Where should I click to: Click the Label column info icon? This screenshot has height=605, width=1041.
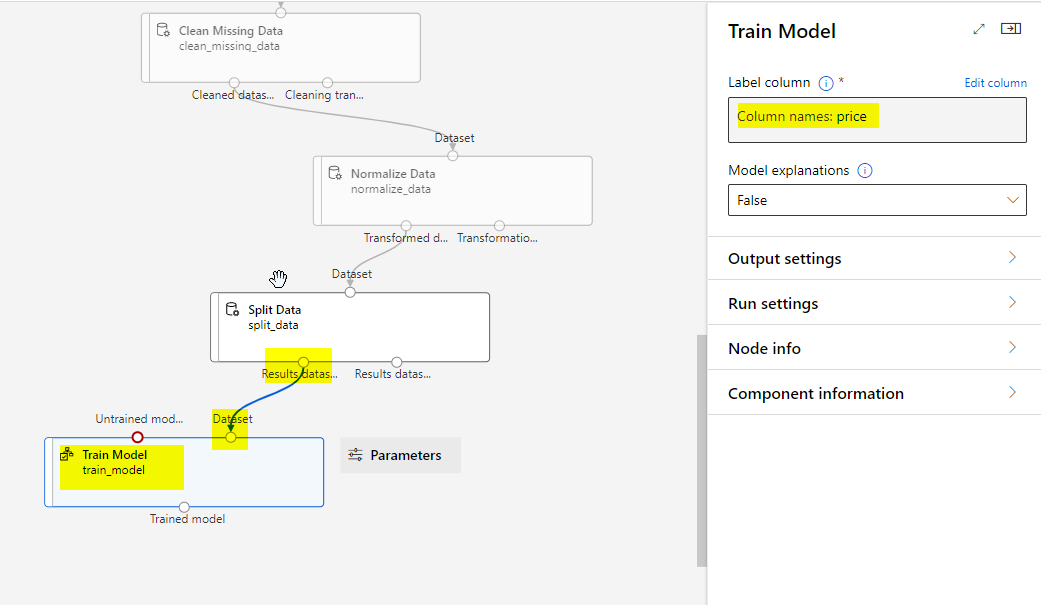point(826,83)
